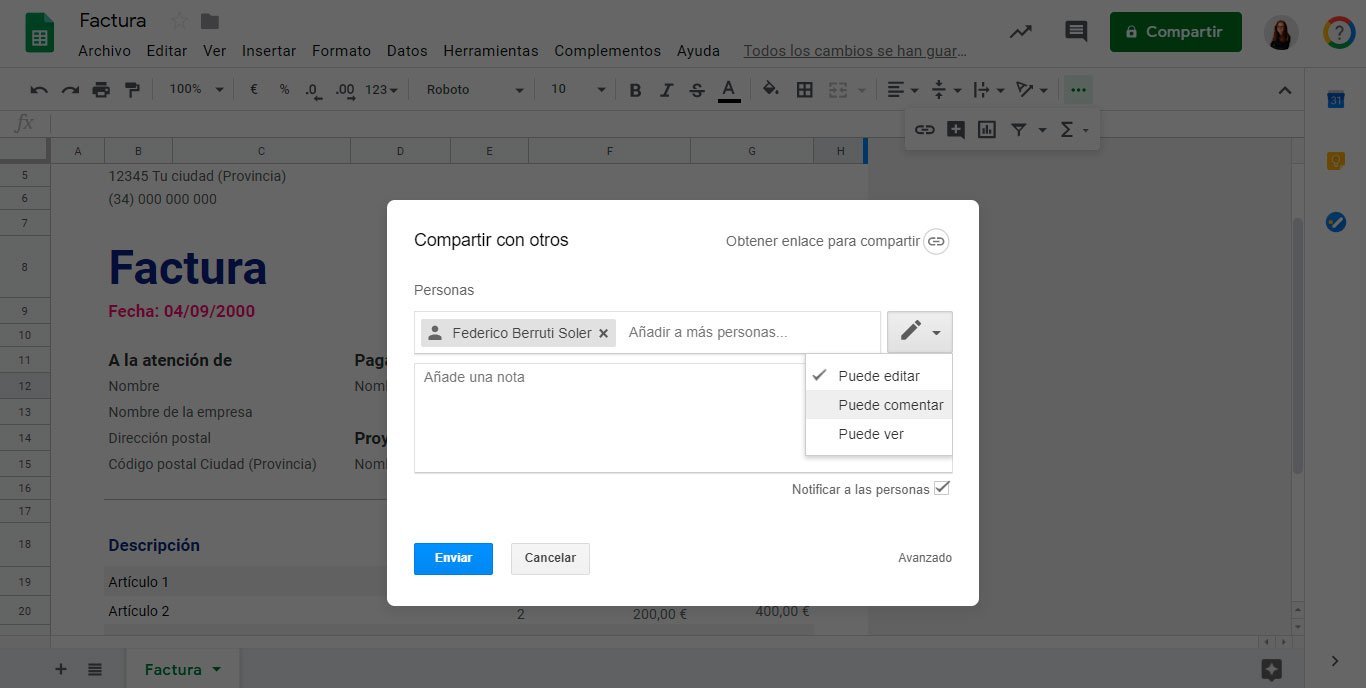1366x688 pixels.
Task: Open the borders tool in the toolbar
Action: click(804, 89)
